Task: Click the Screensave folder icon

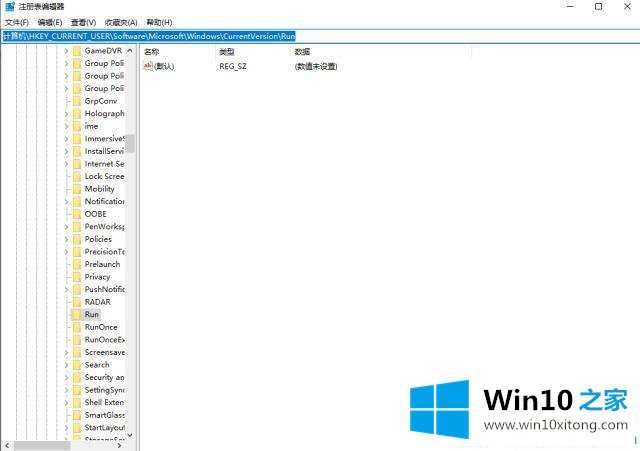Action: pyautogui.click(x=77, y=352)
